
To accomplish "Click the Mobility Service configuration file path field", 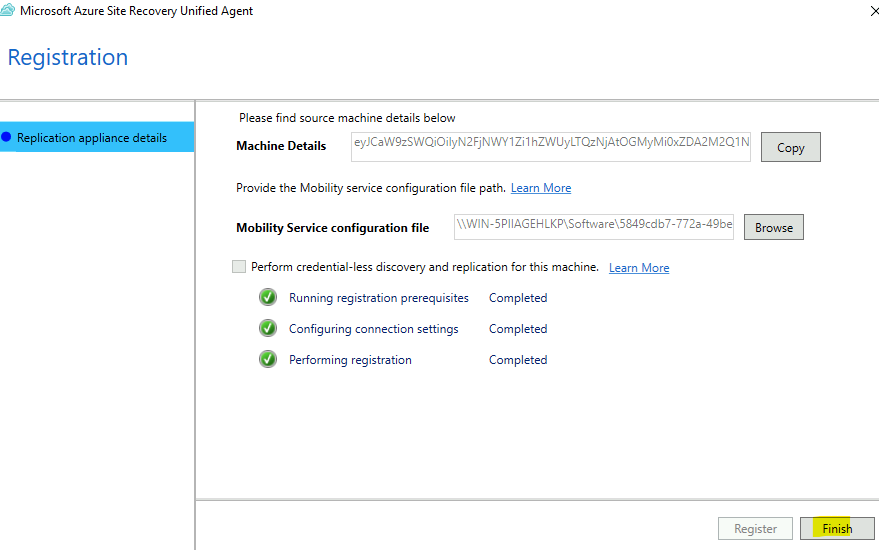I will point(594,227).
